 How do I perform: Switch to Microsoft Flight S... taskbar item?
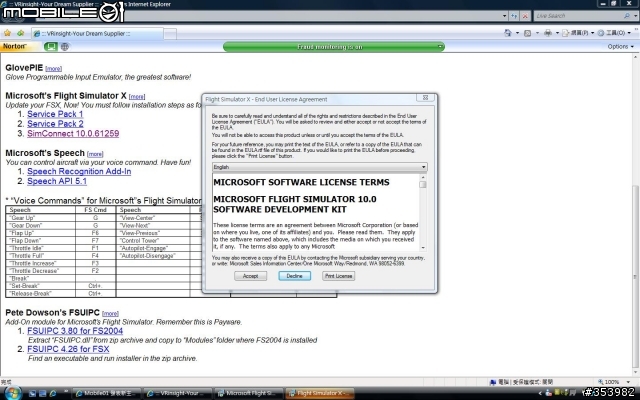pos(249,393)
